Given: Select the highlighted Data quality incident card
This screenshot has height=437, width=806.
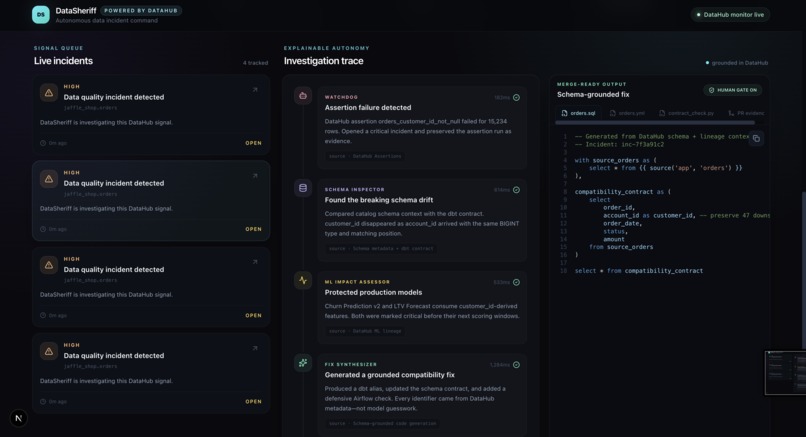Looking at the screenshot, I should (x=151, y=201).
